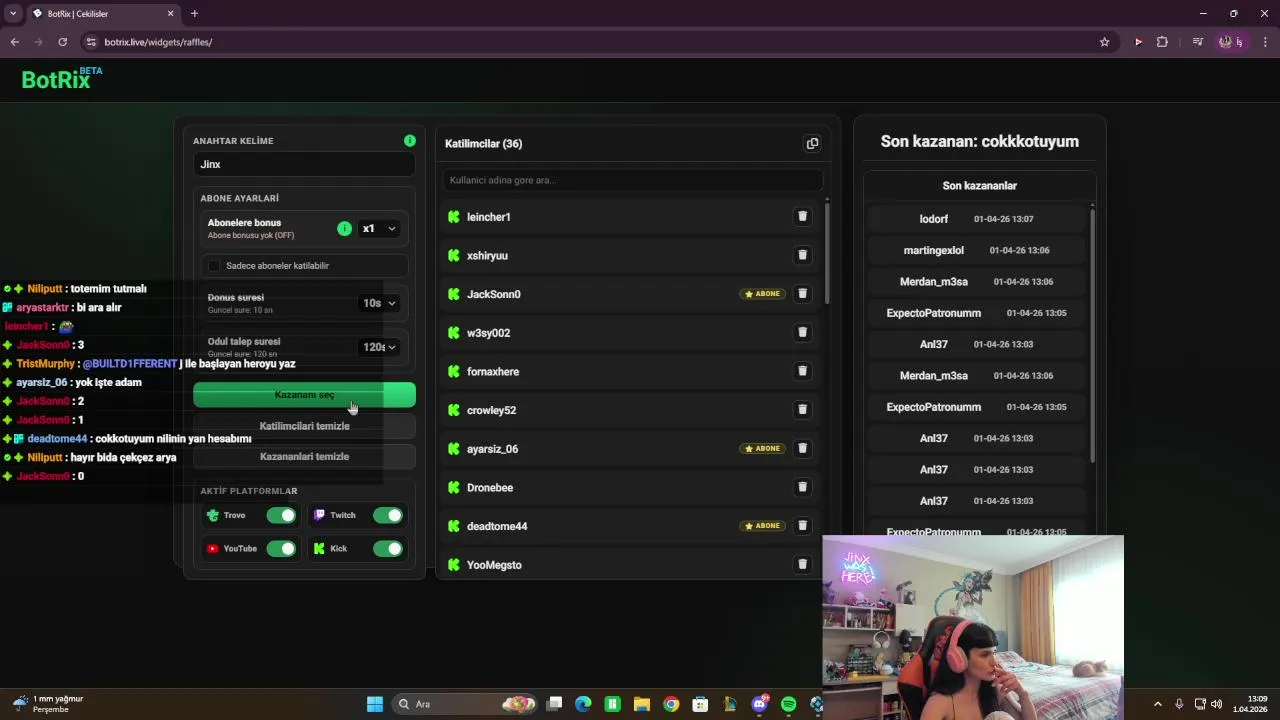Screen dimensions: 1280x720
Task: Remove xshiryuu using its trash icon
Action: click(802, 255)
